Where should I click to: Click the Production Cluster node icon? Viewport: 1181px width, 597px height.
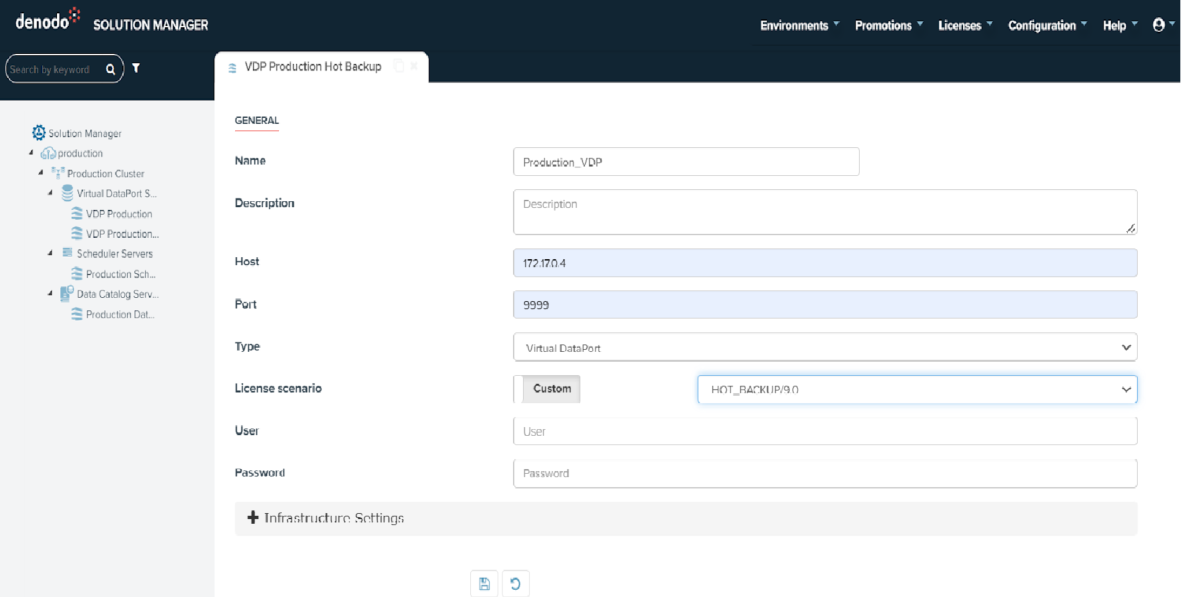[x=57, y=173]
